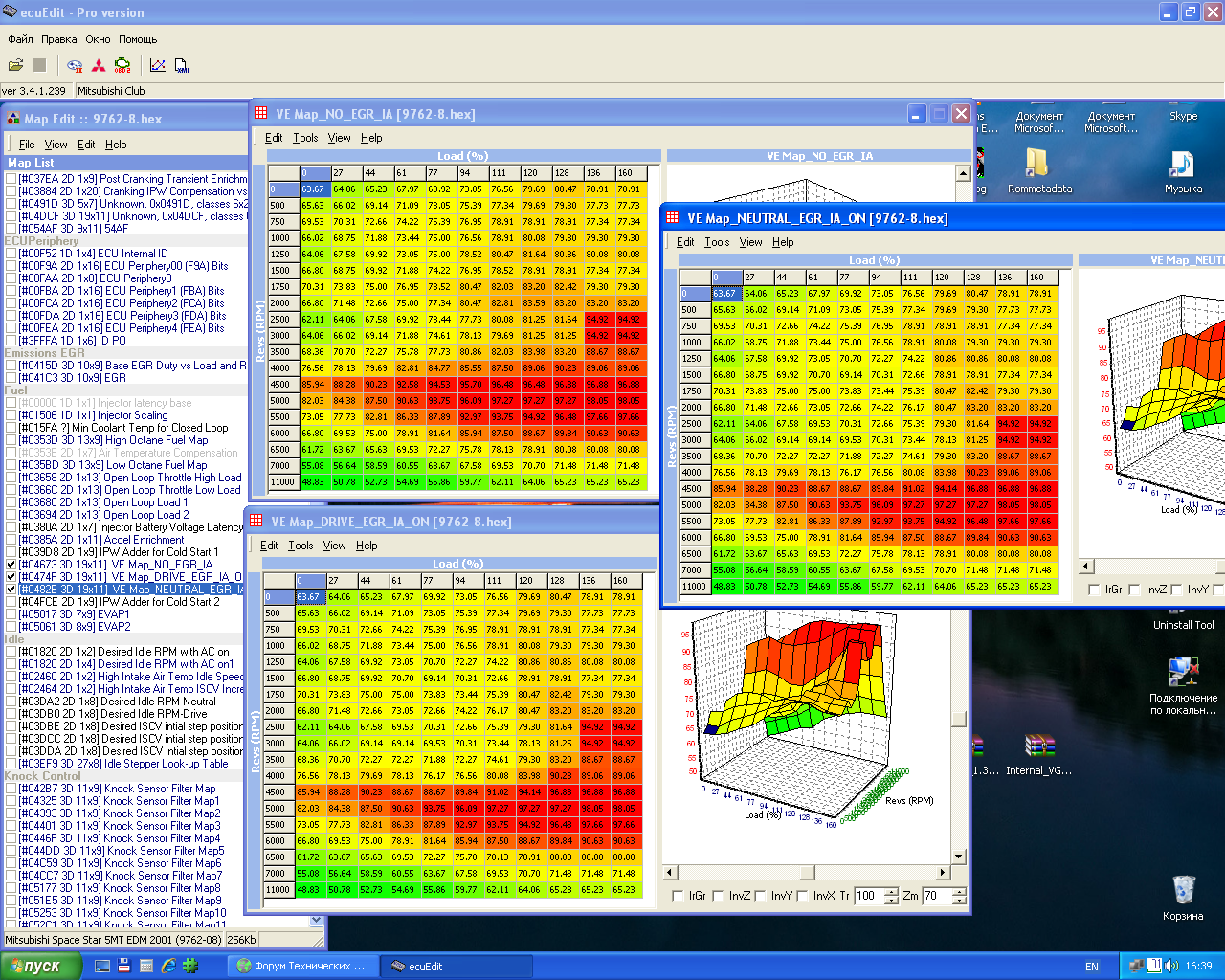Open Tools menu in VE Map_NO_EGR_IA window

point(305,138)
